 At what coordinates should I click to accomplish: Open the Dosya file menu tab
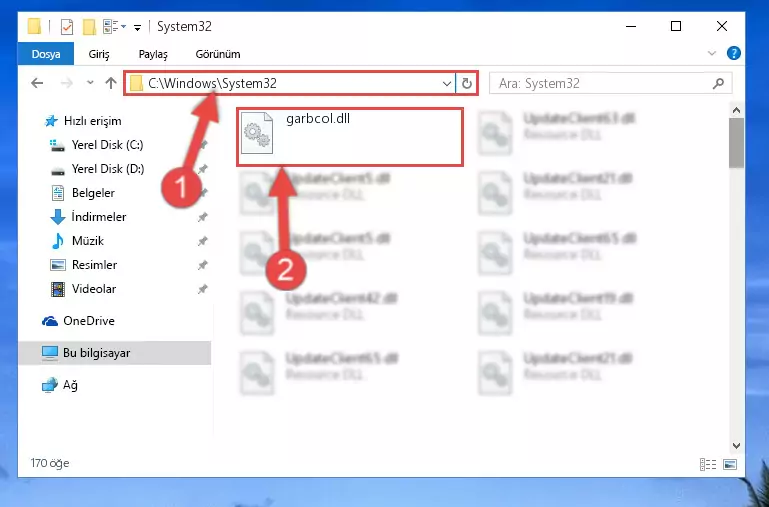(x=46, y=54)
